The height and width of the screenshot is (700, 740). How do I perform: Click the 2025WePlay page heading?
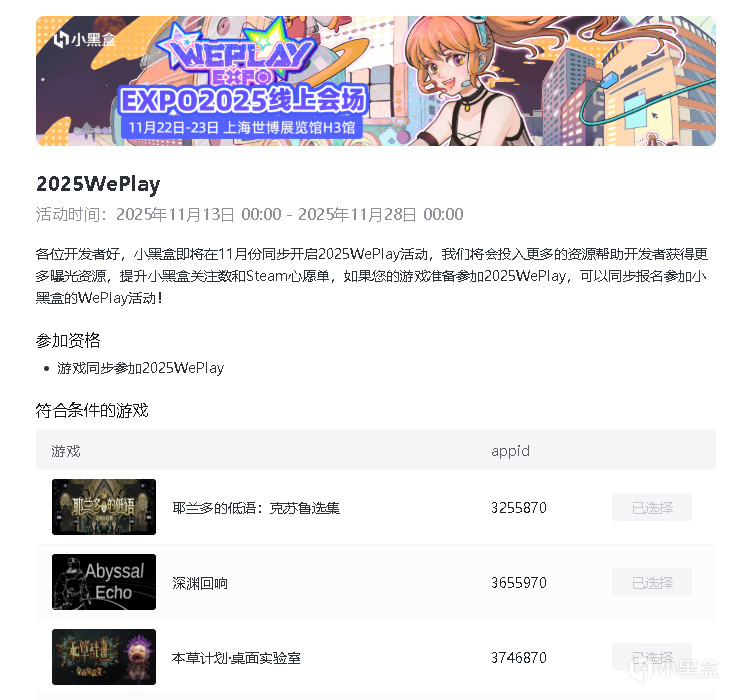pos(98,184)
